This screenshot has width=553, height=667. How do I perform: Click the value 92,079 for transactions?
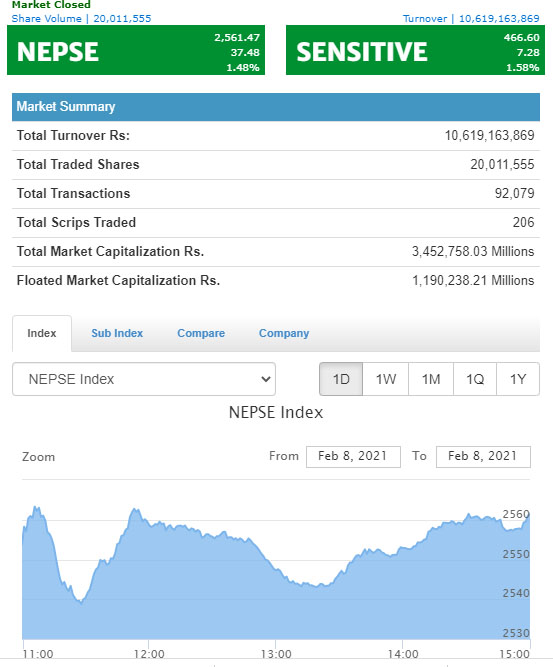(514, 193)
